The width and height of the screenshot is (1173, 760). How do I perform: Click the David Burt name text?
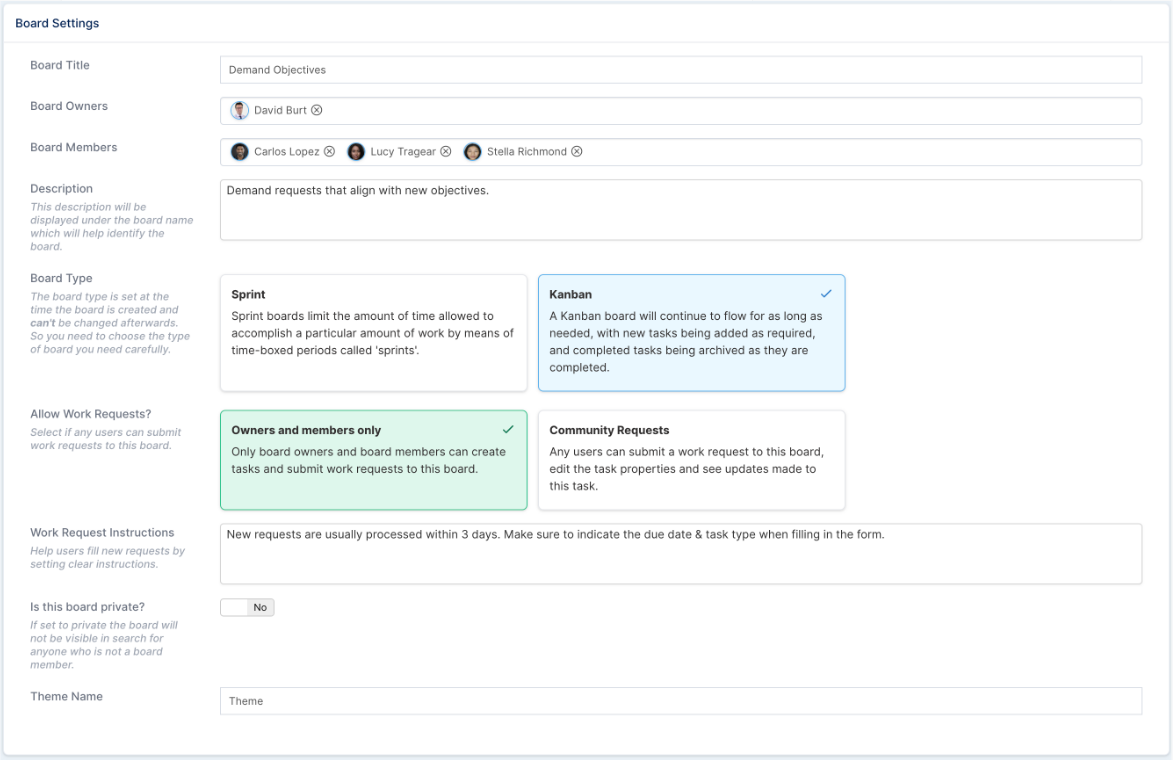280,110
